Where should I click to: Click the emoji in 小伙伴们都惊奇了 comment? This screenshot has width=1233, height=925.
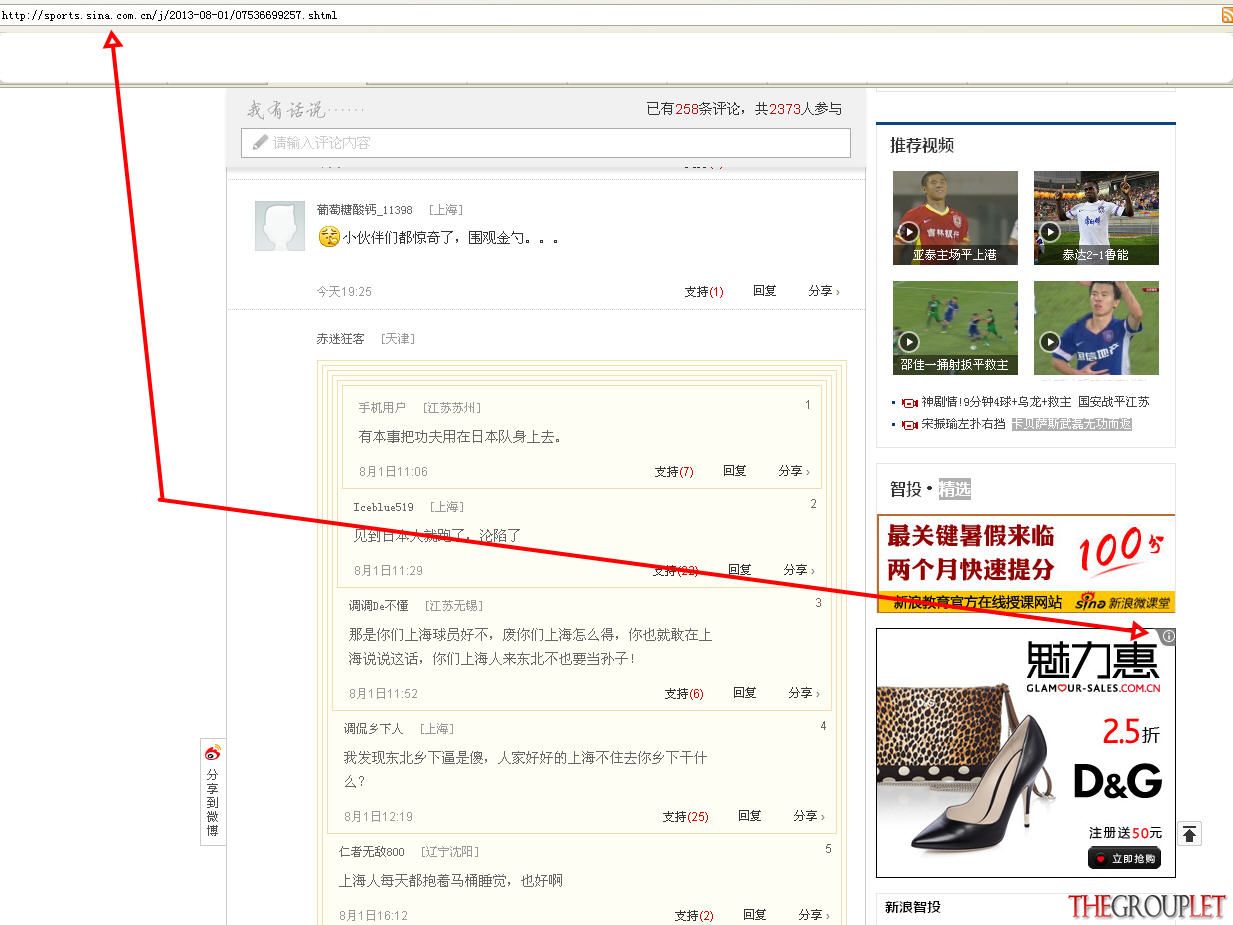click(329, 237)
